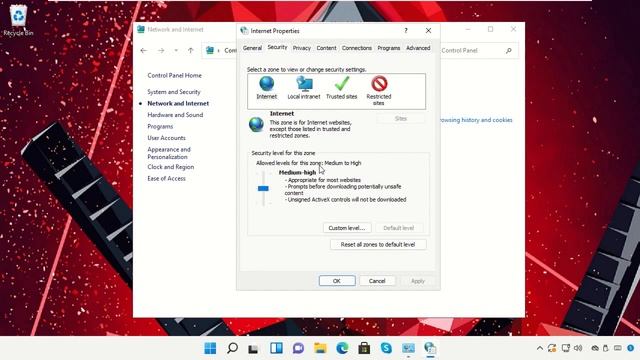Click the security level slider handle
This screenshot has width=640, height=360.
263,188
